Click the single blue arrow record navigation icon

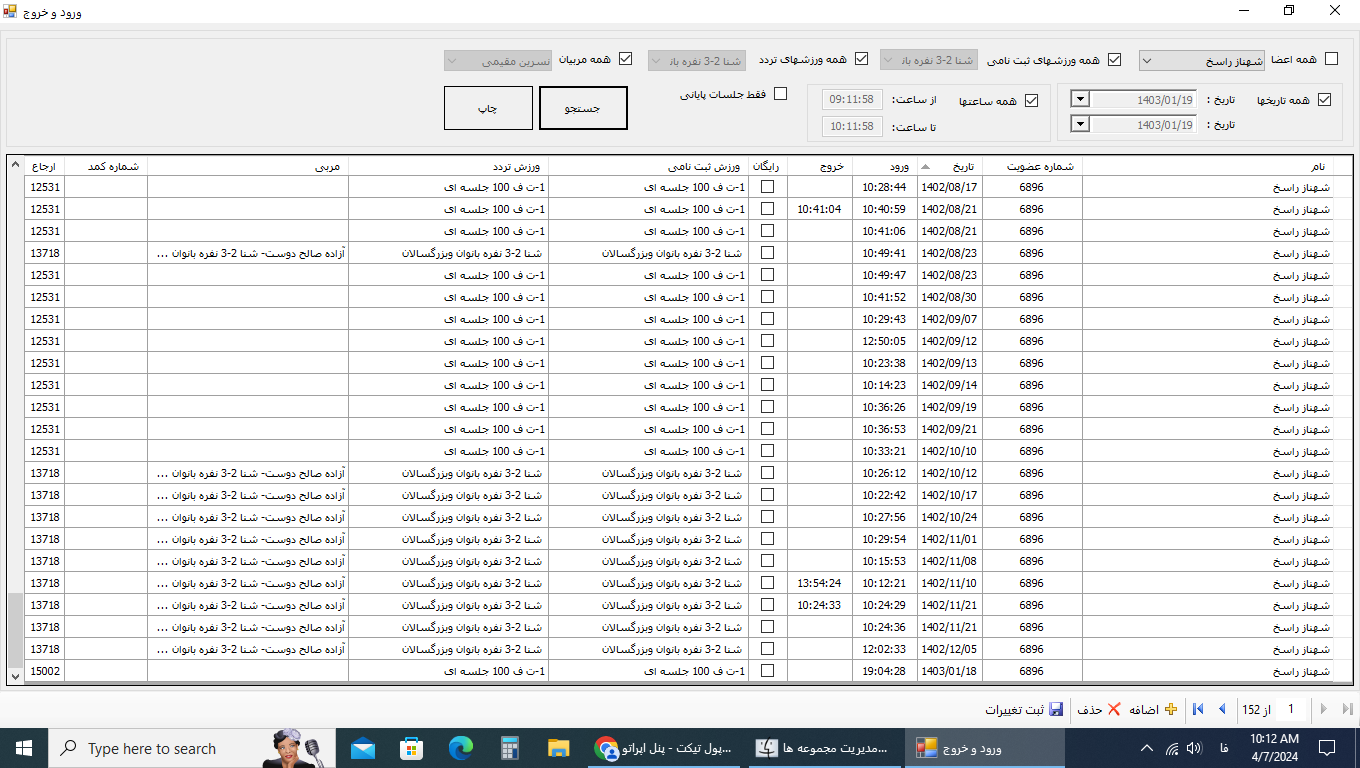[1221, 709]
